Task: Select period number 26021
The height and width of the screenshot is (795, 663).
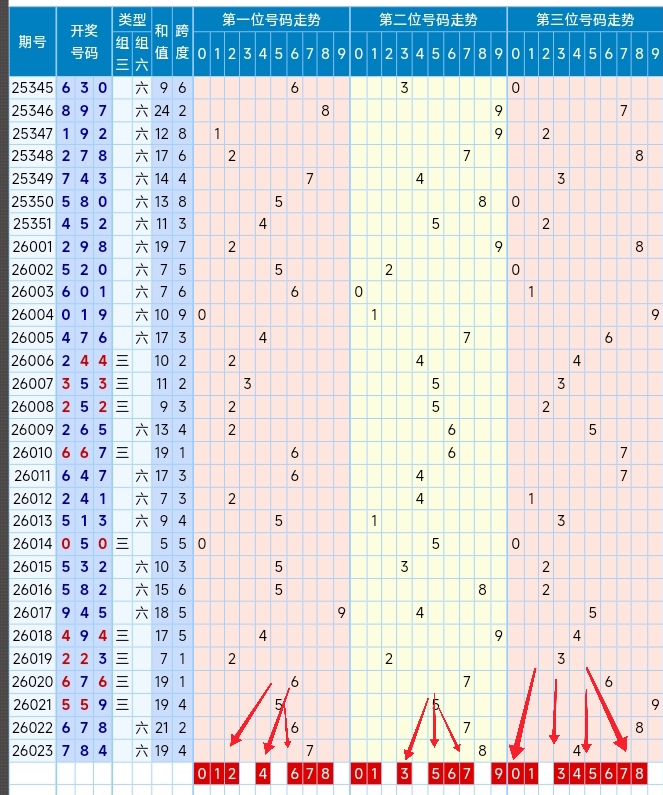Action: [32, 705]
